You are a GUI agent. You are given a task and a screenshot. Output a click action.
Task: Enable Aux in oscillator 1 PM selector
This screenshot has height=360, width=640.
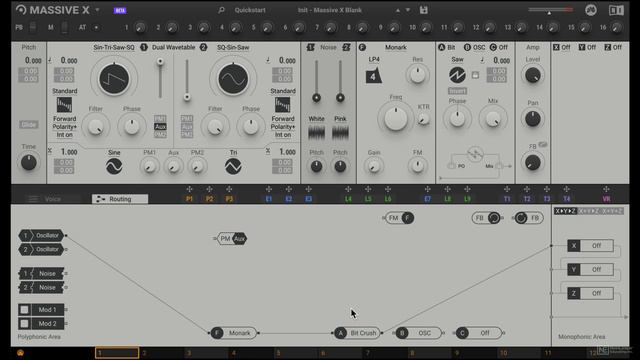click(x=160, y=127)
